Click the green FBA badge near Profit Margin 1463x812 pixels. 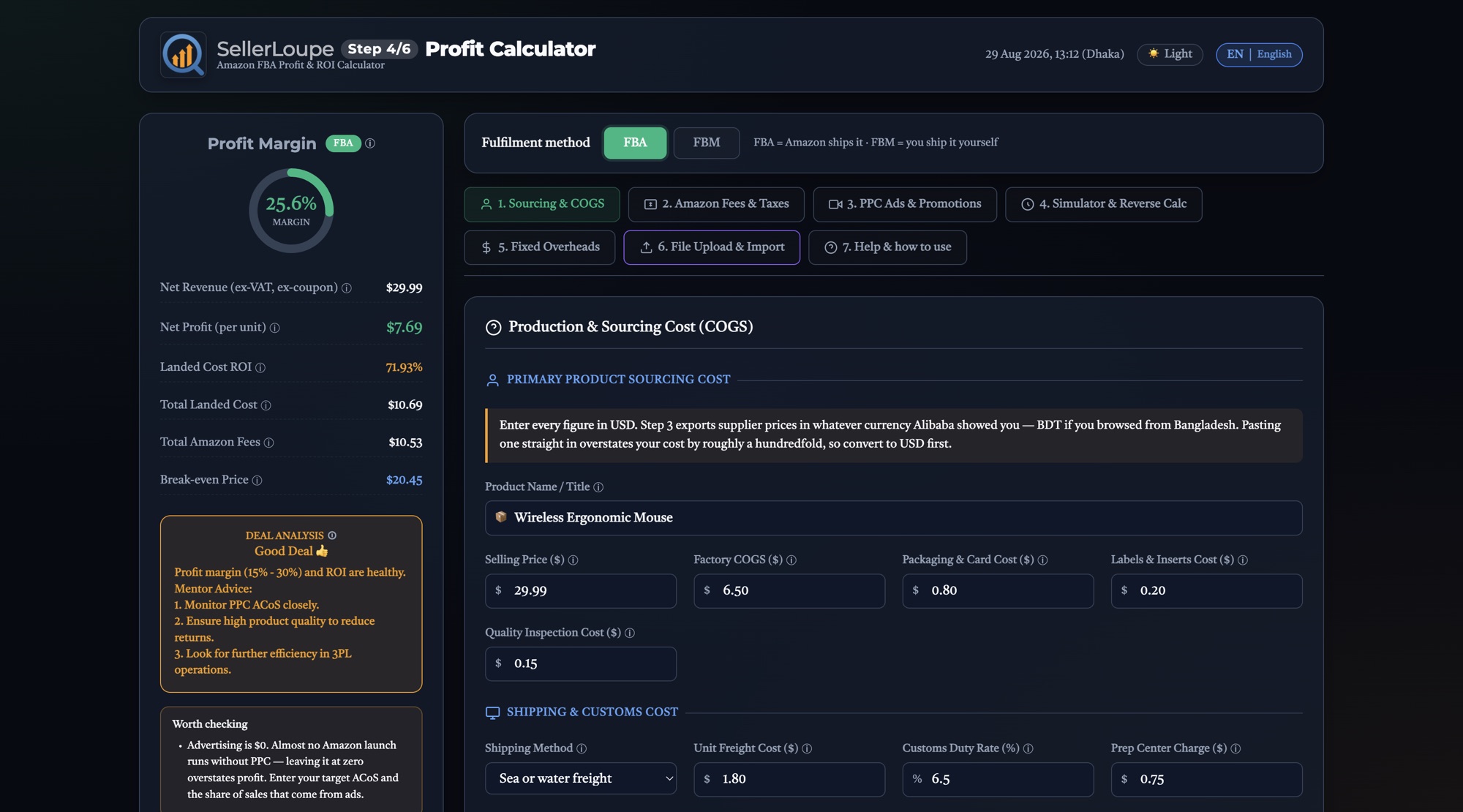[x=343, y=143]
